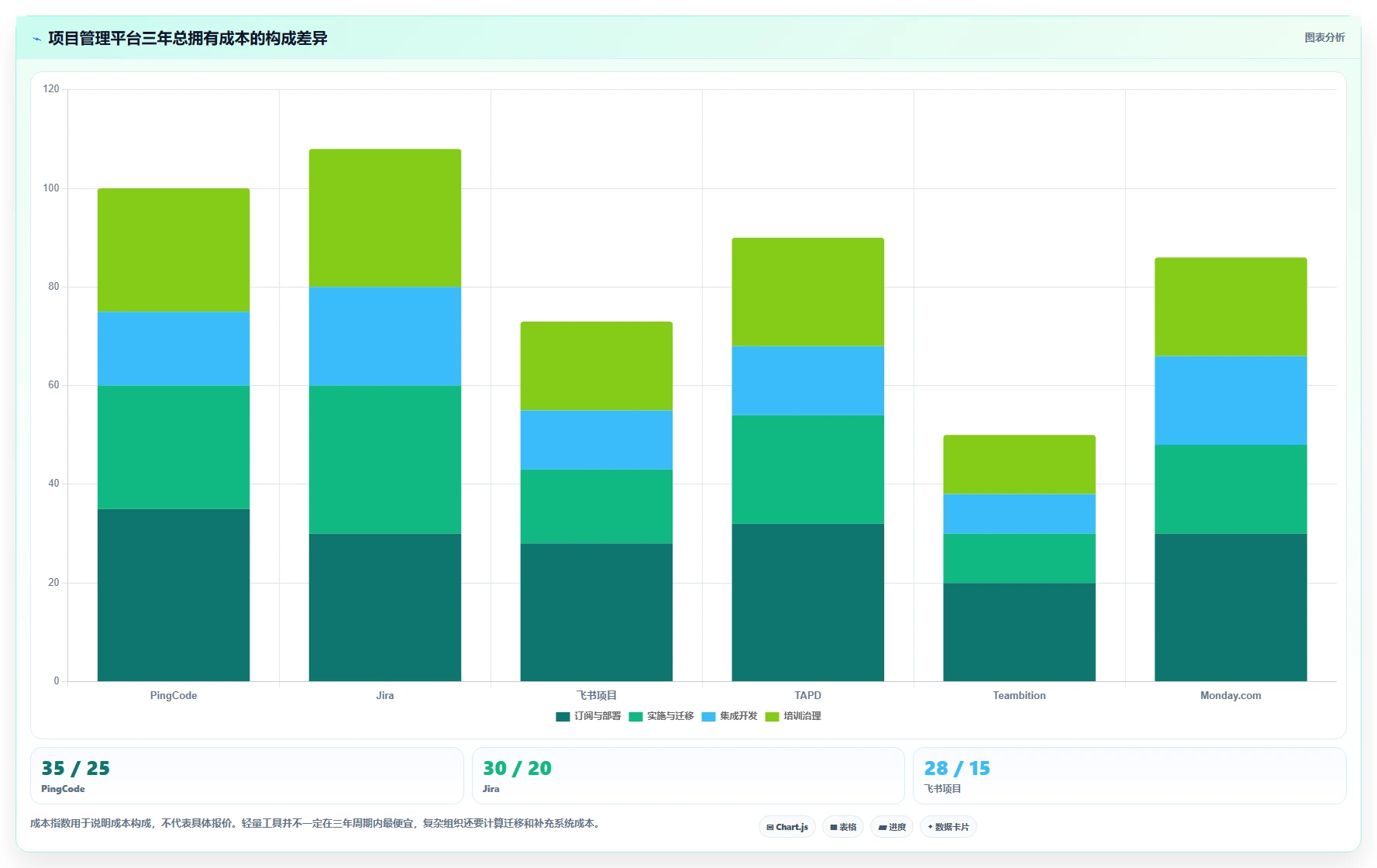Click Teambition's blue 集成开发 bar segment
This screenshot has width=1377, height=868.
pyautogui.click(x=1020, y=514)
